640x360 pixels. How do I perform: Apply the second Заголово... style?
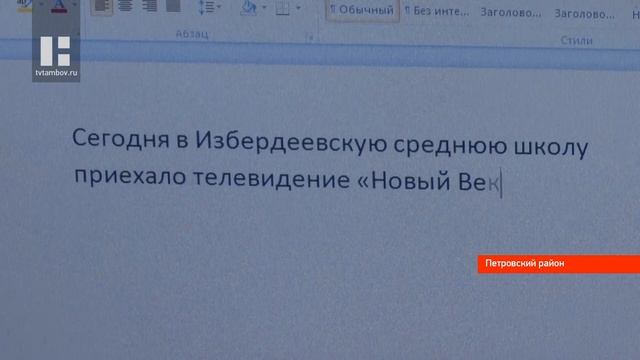click(584, 14)
